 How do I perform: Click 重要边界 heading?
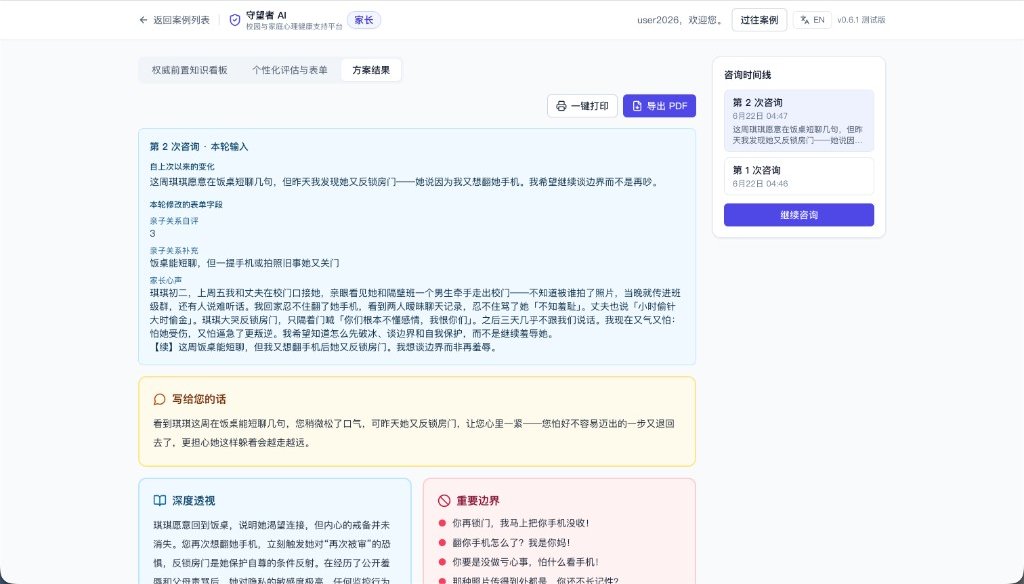click(x=478, y=501)
